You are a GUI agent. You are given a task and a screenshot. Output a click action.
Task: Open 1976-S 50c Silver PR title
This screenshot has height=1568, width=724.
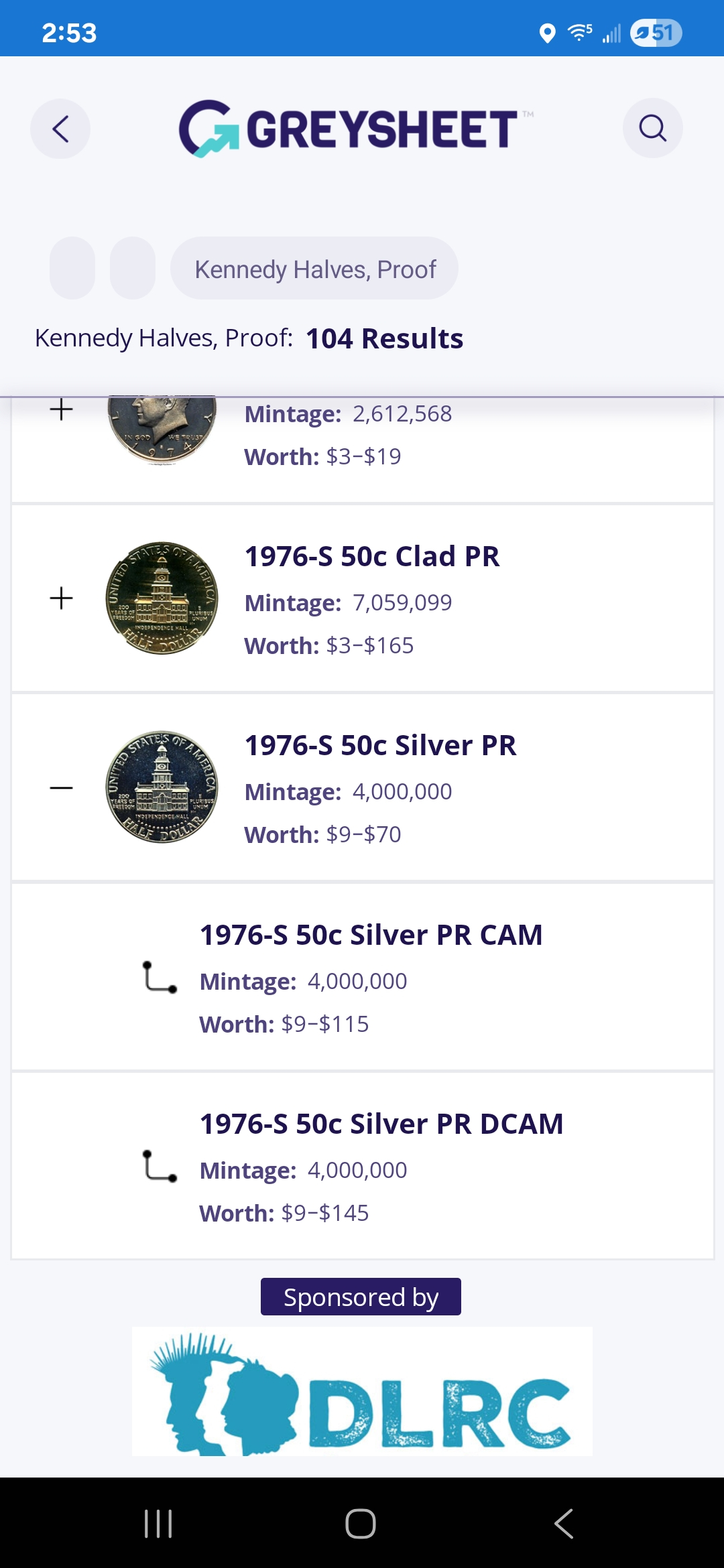pyautogui.click(x=381, y=745)
